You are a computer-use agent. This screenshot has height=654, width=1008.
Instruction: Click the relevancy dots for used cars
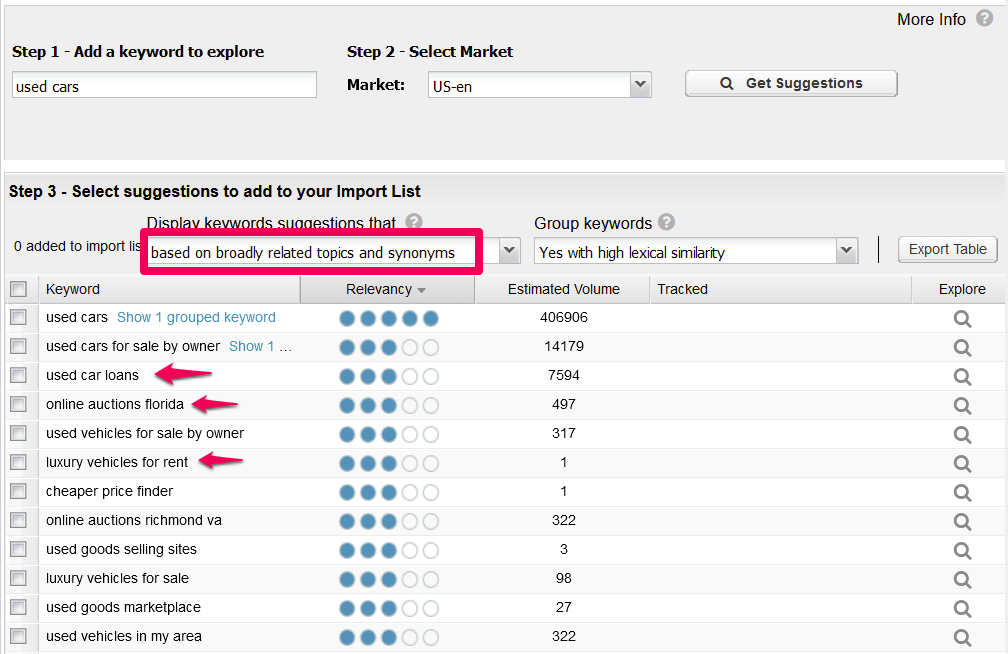387,317
